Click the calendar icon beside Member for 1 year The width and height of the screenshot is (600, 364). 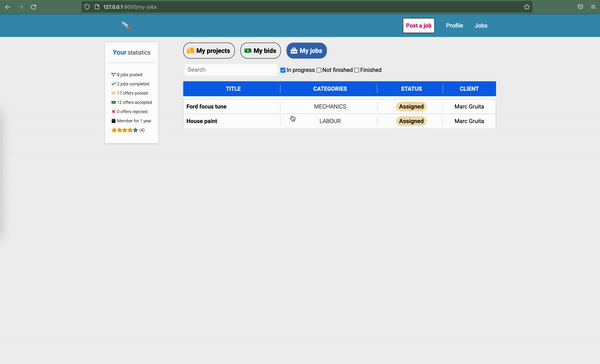click(113, 121)
